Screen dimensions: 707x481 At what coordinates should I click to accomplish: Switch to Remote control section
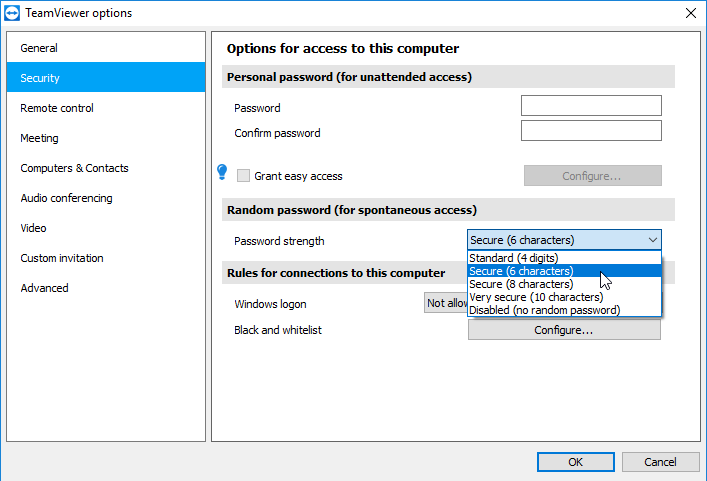[x=57, y=108]
